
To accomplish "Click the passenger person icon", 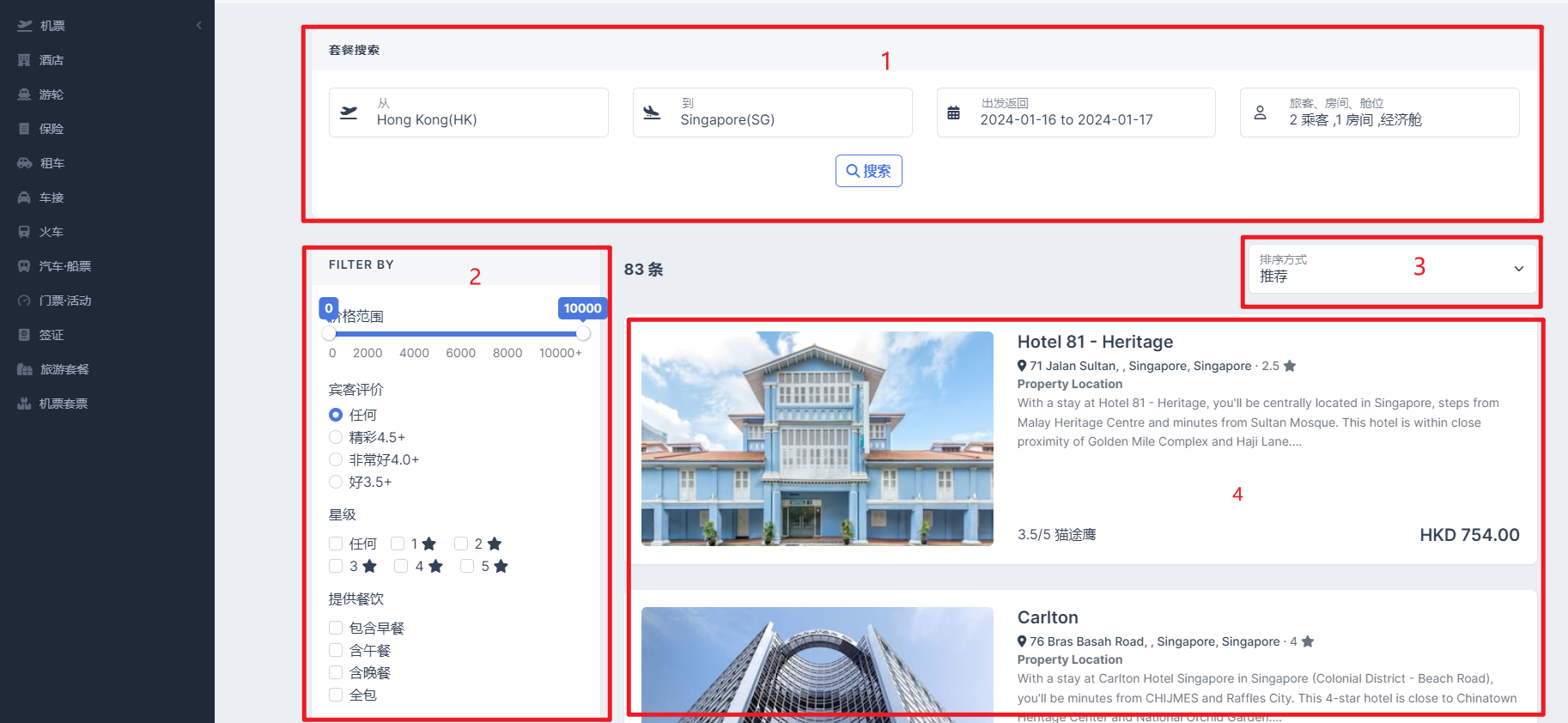I will (1260, 112).
